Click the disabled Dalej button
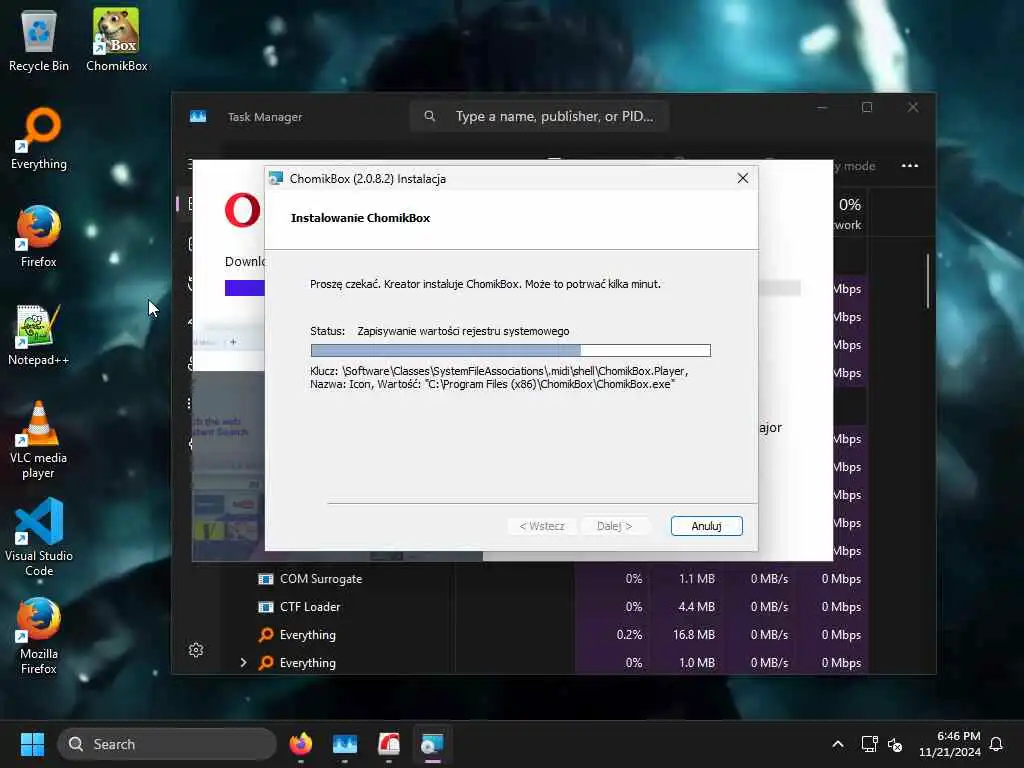Viewport: 1024px width, 768px height. pyautogui.click(x=614, y=526)
